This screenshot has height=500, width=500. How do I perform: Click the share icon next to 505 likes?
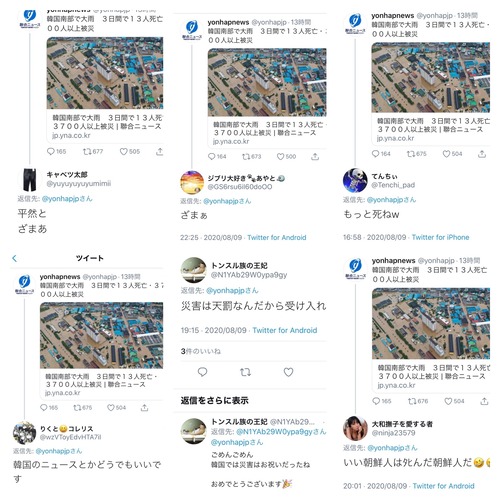pyautogui.click(x=160, y=152)
